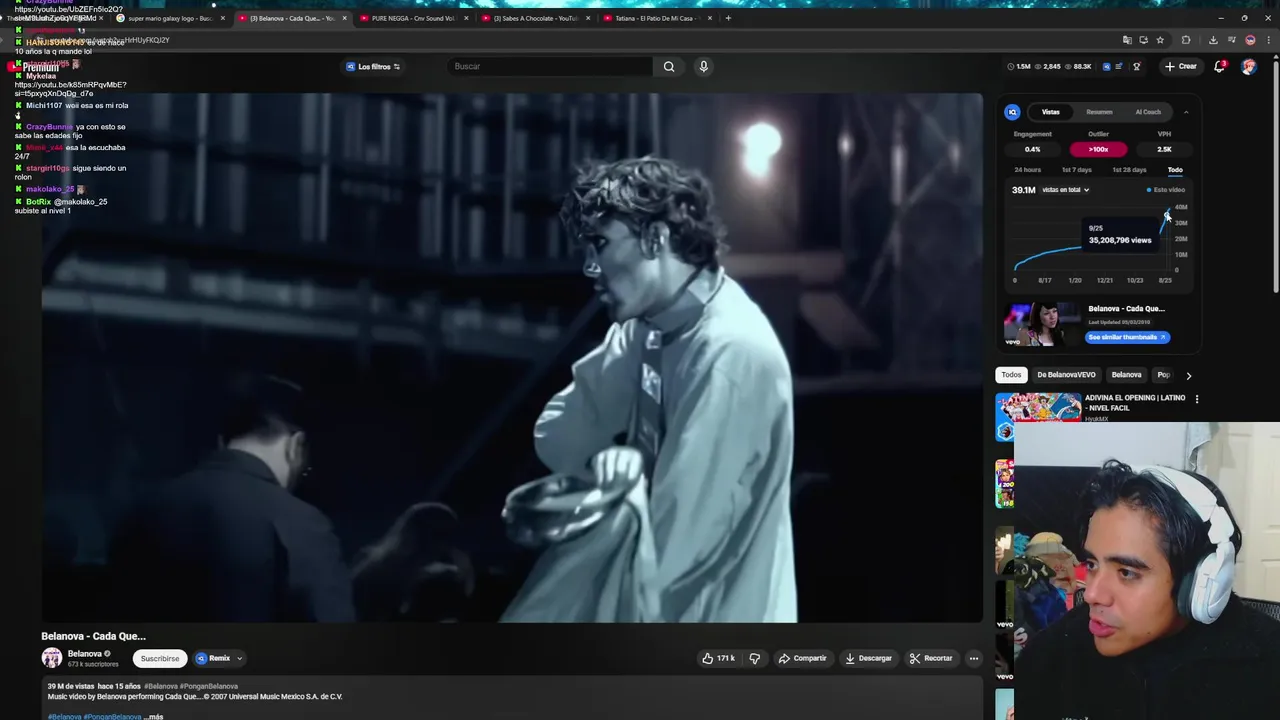
Task: Switch to PURE NEGGA browser tab
Action: click(x=412, y=18)
